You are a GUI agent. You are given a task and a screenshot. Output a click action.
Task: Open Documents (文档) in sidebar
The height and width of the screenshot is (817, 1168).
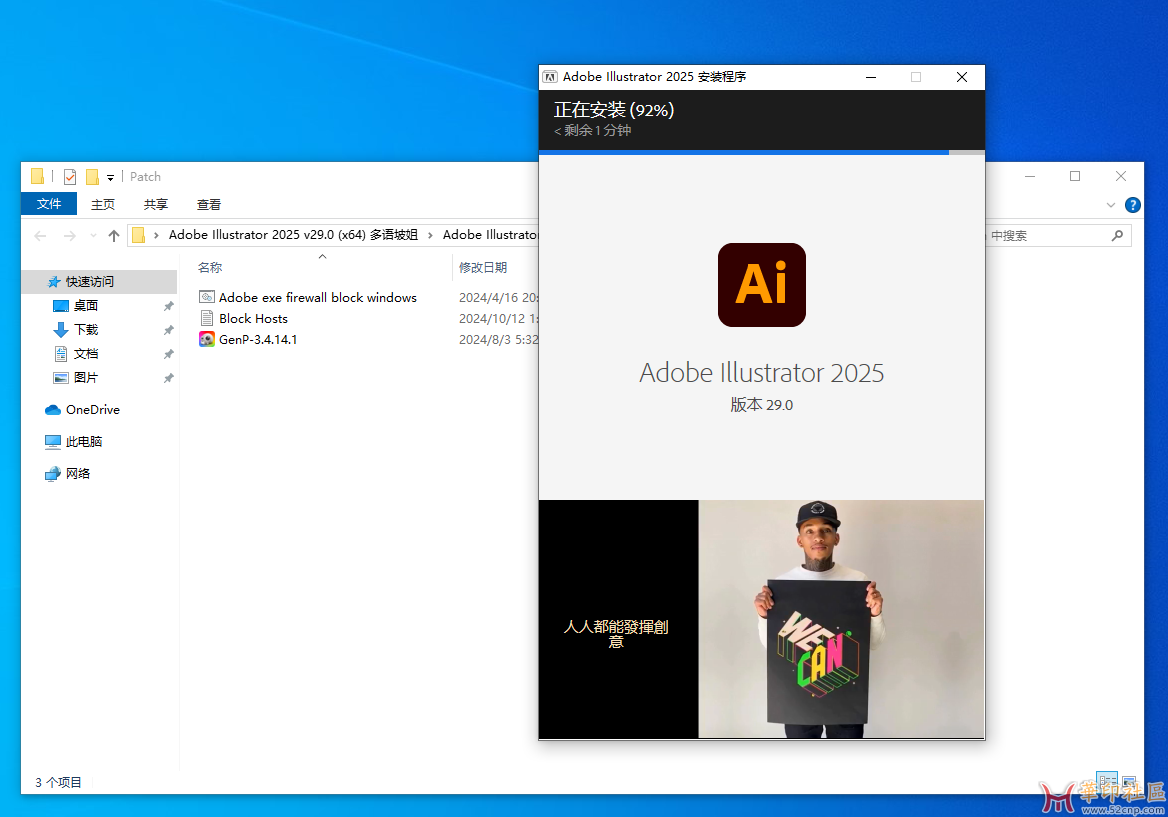[x=86, y=353]
